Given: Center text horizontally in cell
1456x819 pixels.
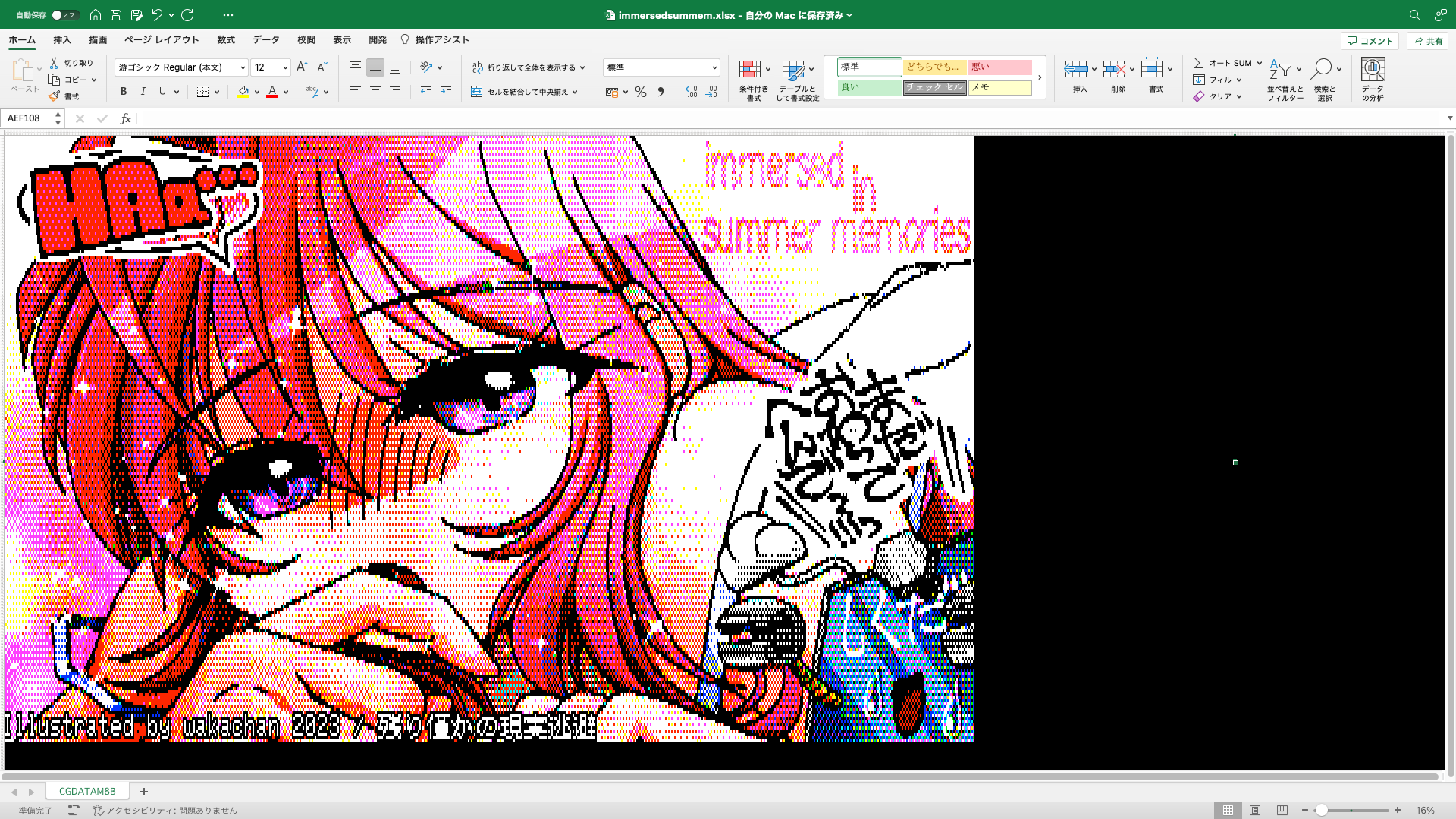Looking at the screenshot, I should tap(375, 92).
